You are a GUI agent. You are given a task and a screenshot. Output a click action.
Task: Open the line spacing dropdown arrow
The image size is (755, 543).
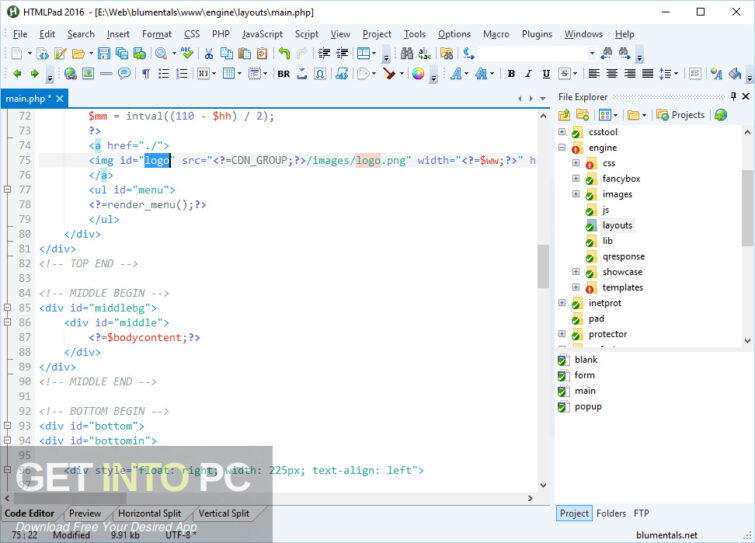tap(676, 74)
